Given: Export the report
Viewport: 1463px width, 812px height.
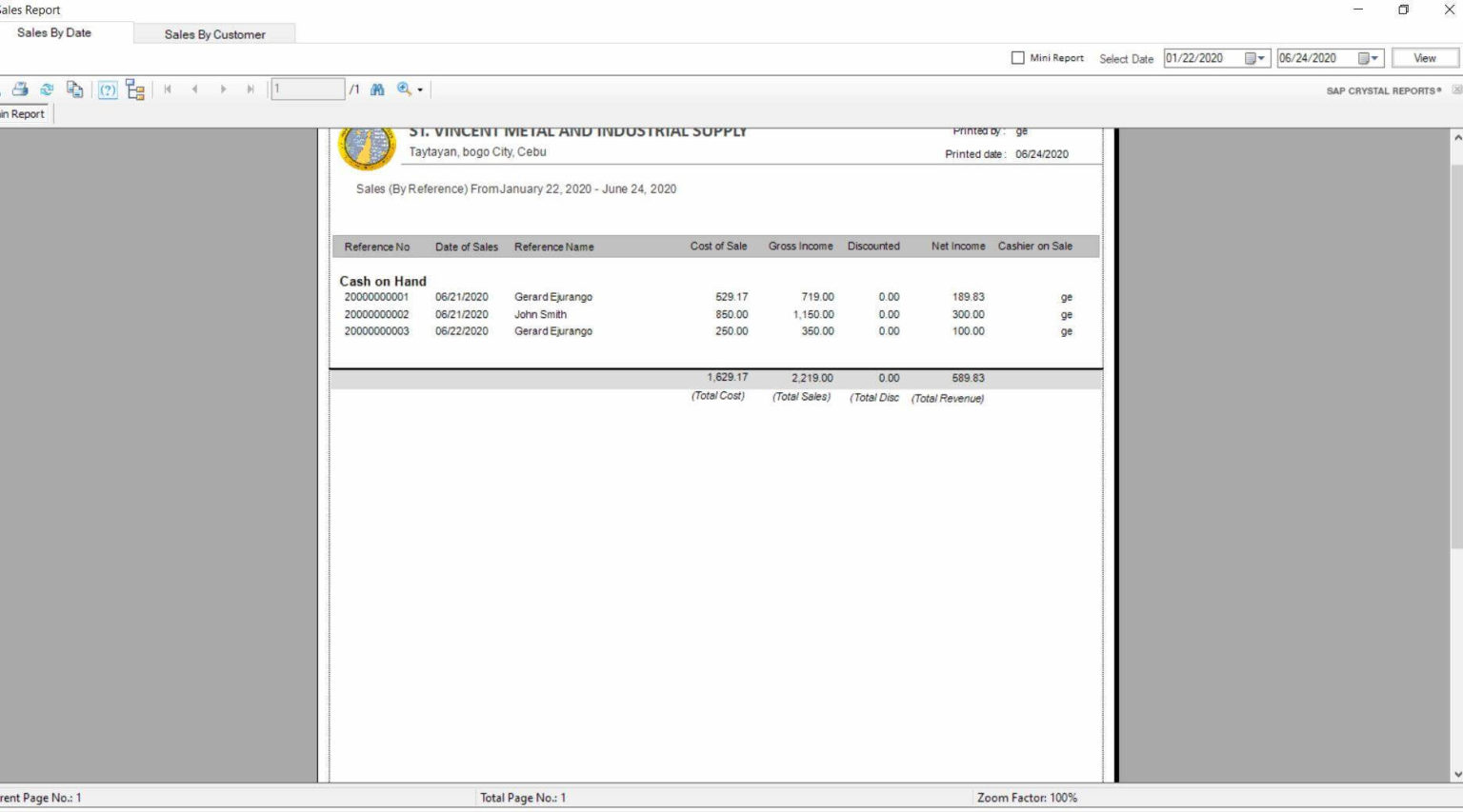Looking at the screenshot, I should [75, 89].
